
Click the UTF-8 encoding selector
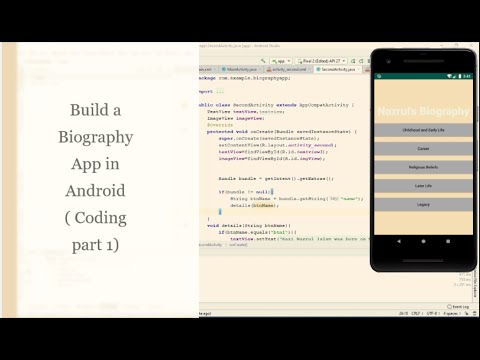point(433,314)
